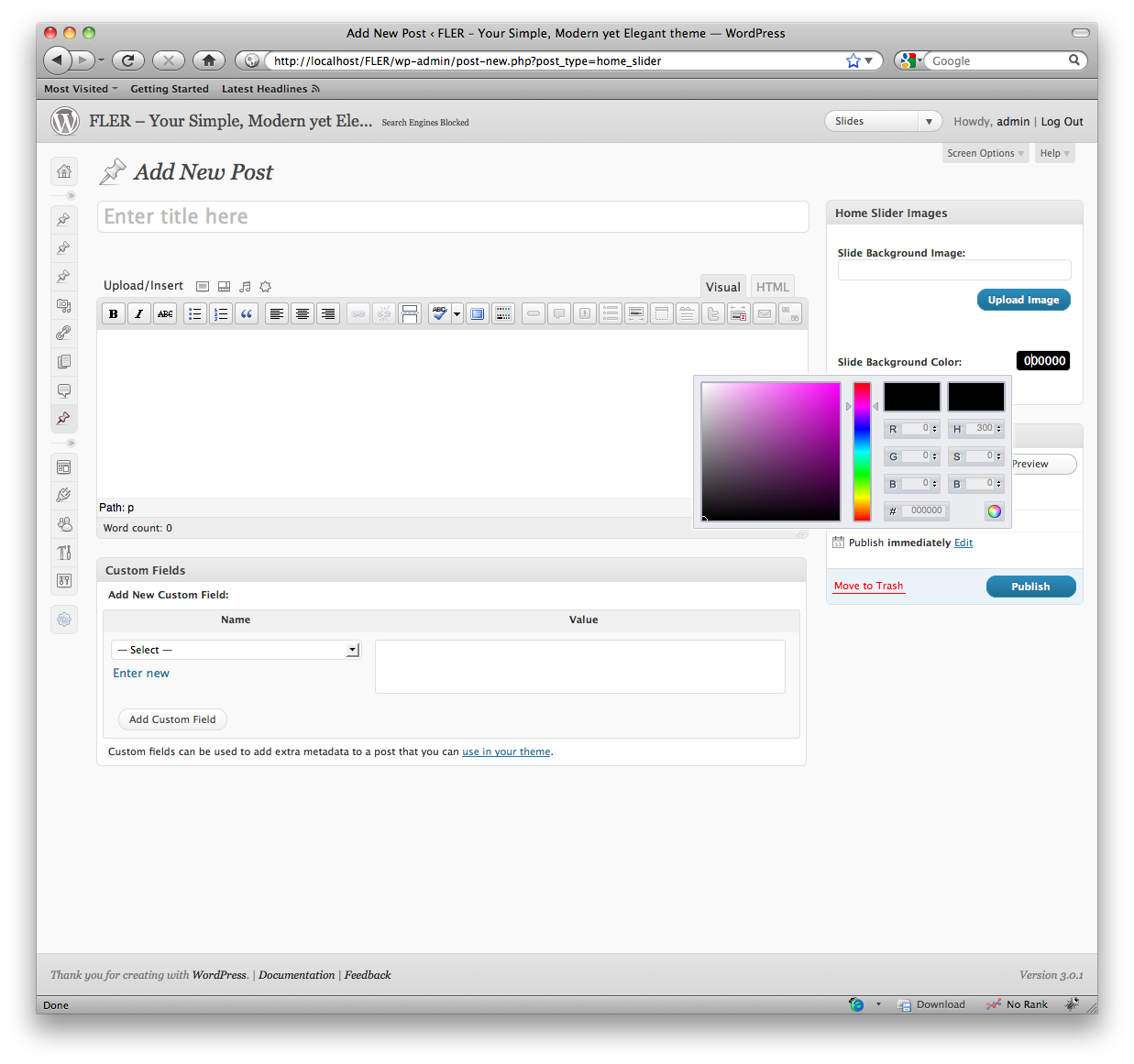Click the Move to Trash link
1134x1064 pixels.
868,587
